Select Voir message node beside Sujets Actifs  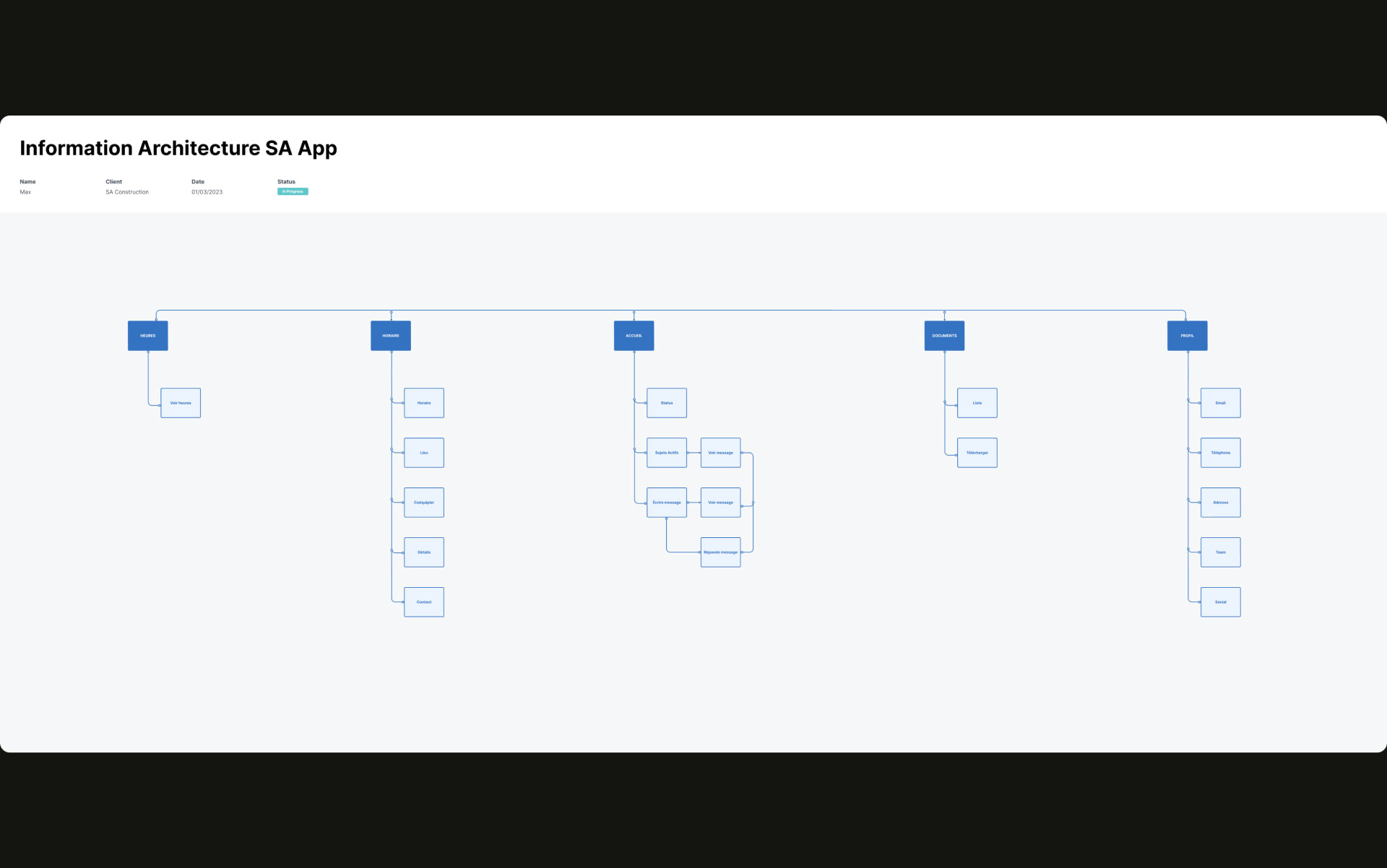(x=720, y=453)
